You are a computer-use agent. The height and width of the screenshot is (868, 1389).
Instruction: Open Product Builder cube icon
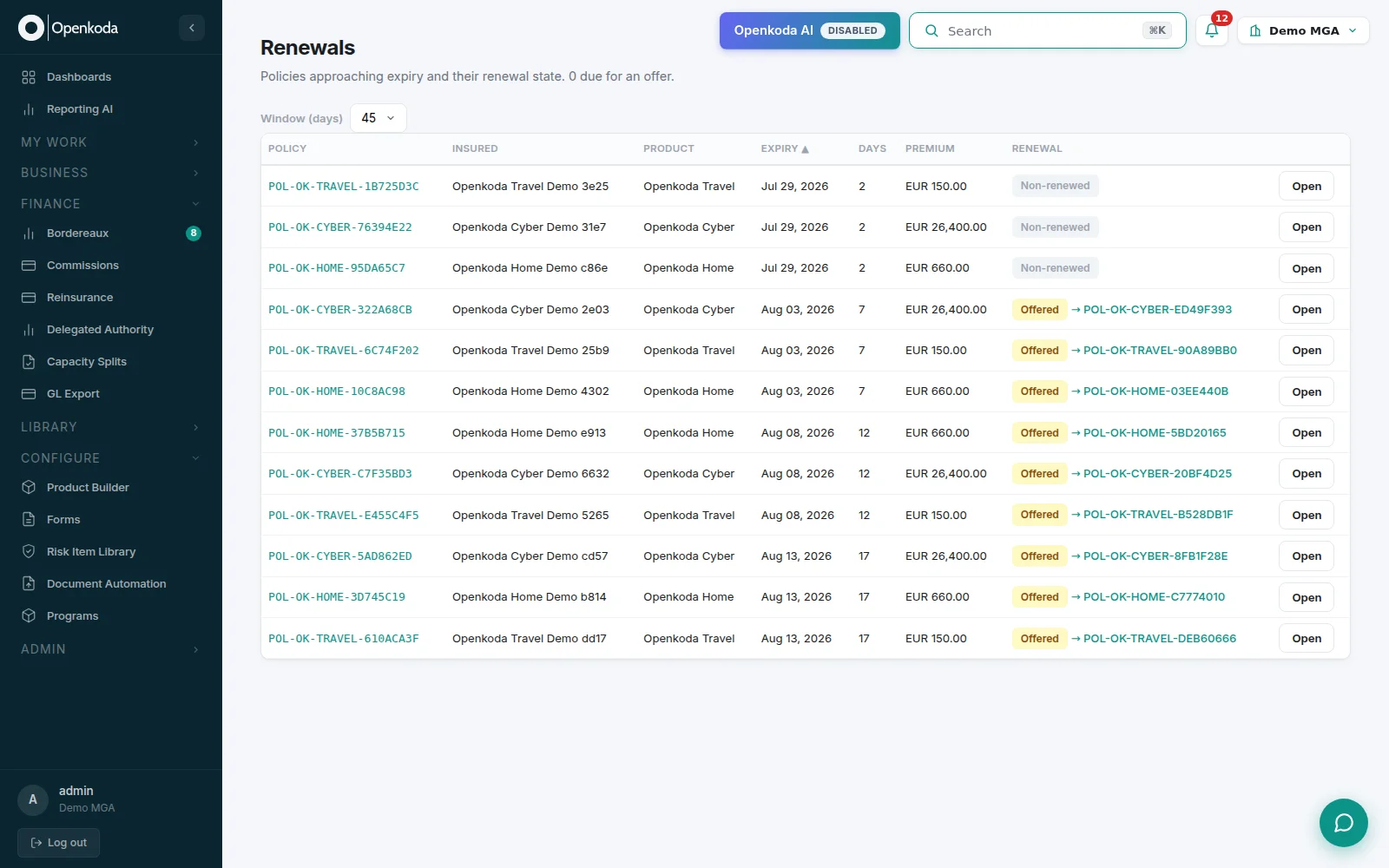coord(29,488)
